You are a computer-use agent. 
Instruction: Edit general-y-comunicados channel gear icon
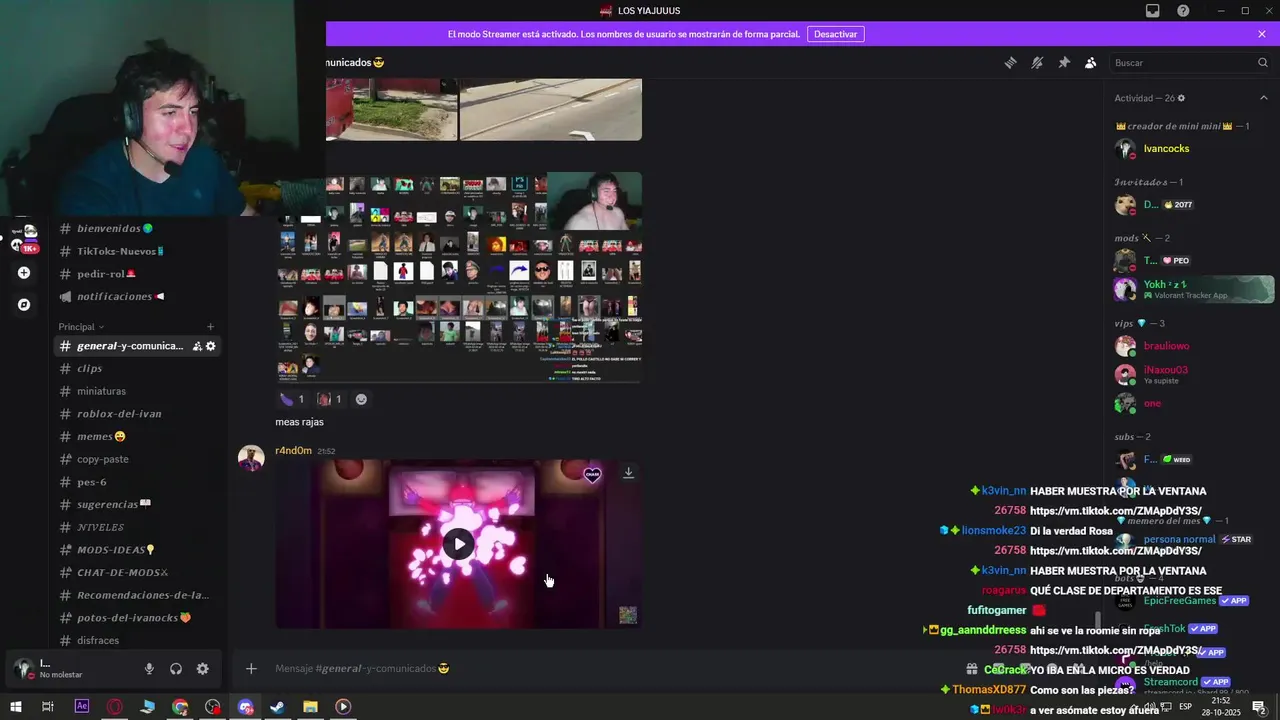pos(211,346)
